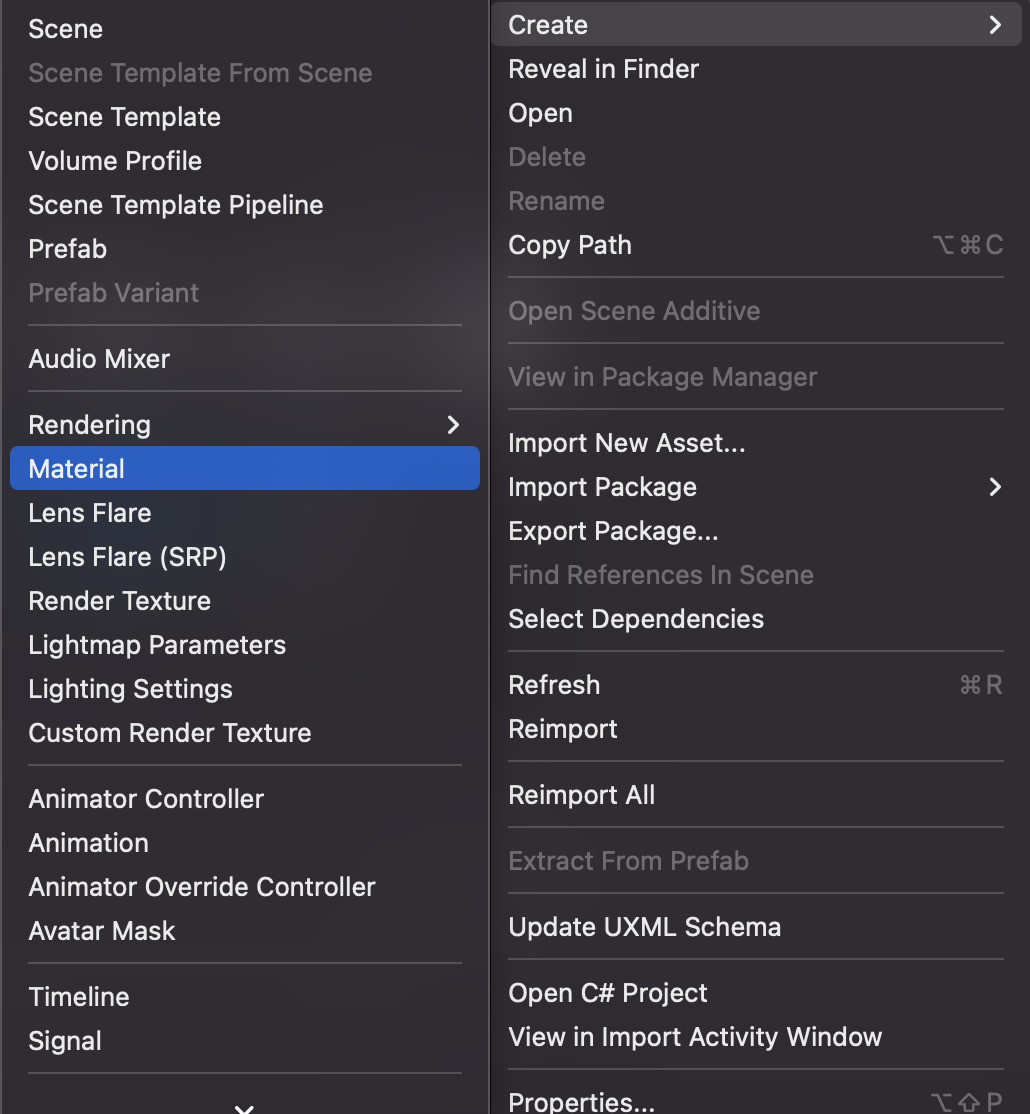Select Import New Asset option
This screenshot has height=1114, width=1030.
point(626,443)
